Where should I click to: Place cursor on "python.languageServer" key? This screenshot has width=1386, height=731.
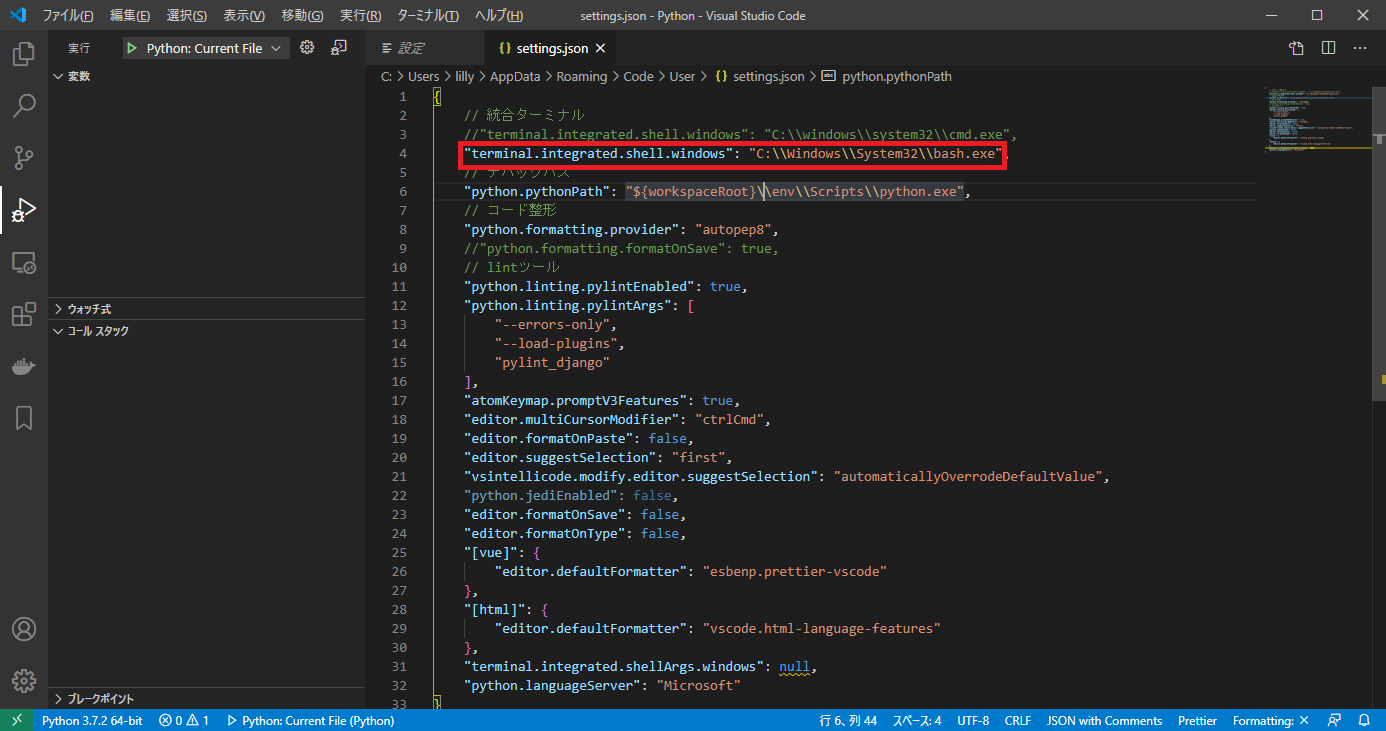[552, 685]
